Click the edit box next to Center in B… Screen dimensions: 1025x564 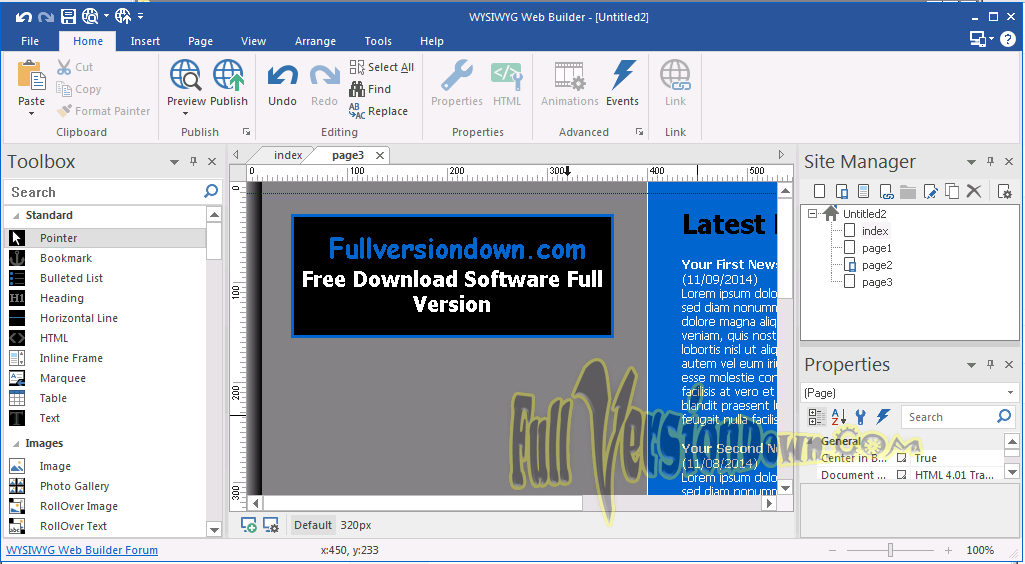coord(901,458)
